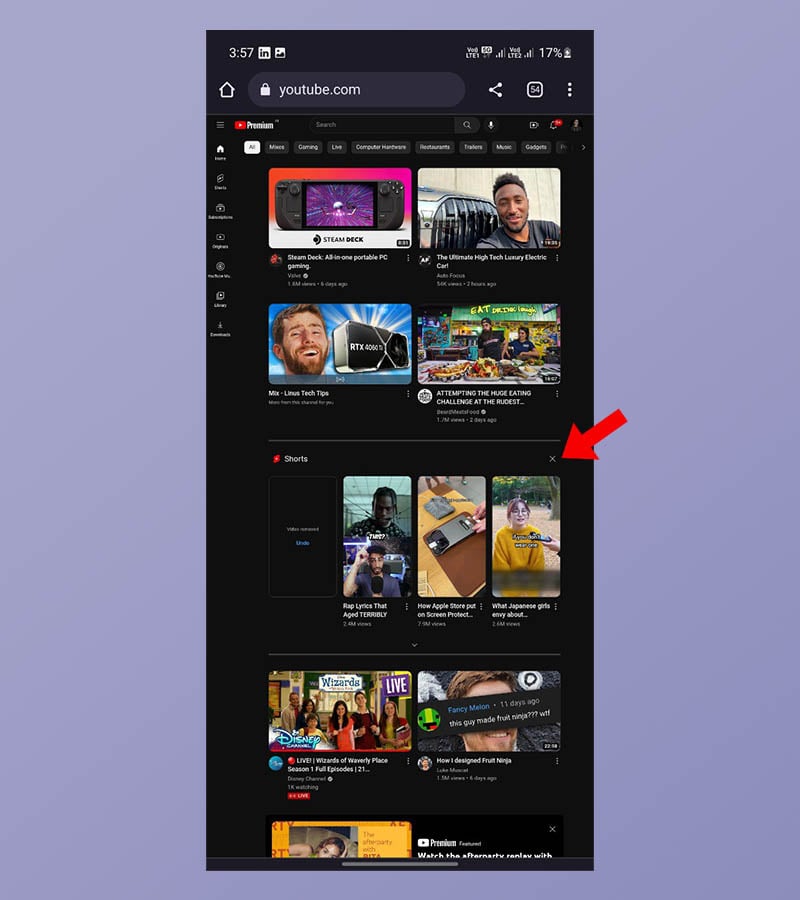
Task: Open the account avatar menu
Action: (x=576, y=125)
